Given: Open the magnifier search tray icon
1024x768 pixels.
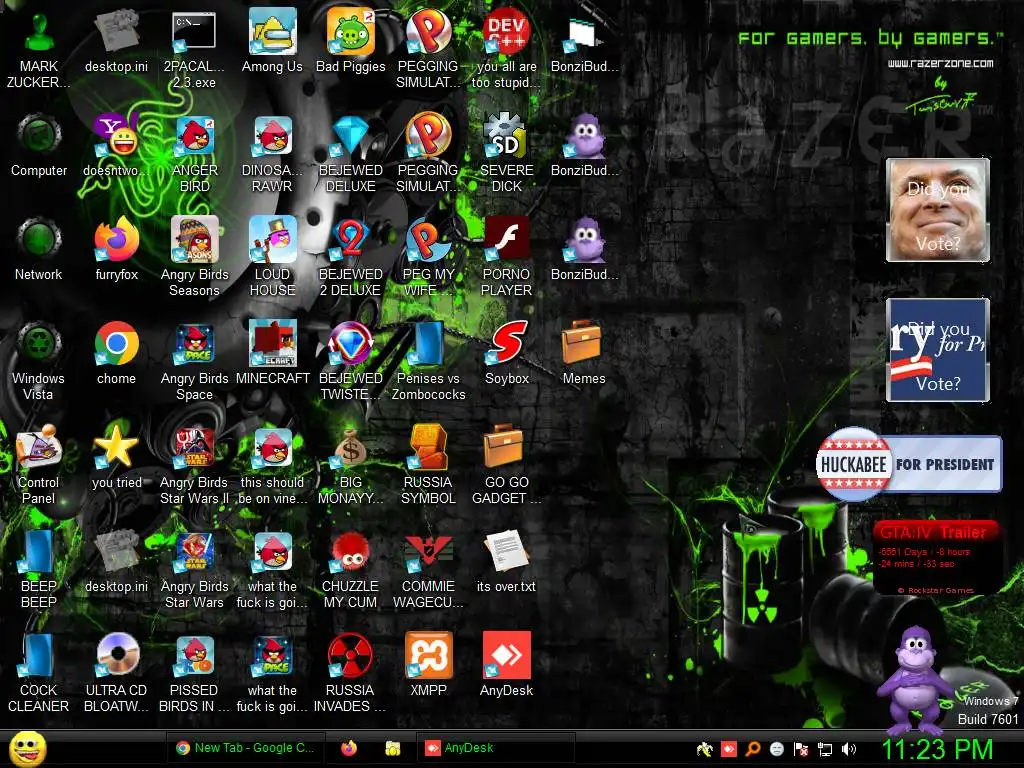Looking at the screenshot, I should (x=752, y=749).
